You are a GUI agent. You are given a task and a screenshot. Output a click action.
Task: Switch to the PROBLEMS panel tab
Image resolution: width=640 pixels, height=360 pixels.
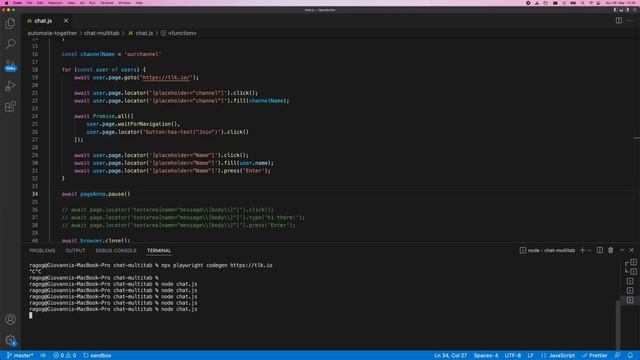point(42,251)
